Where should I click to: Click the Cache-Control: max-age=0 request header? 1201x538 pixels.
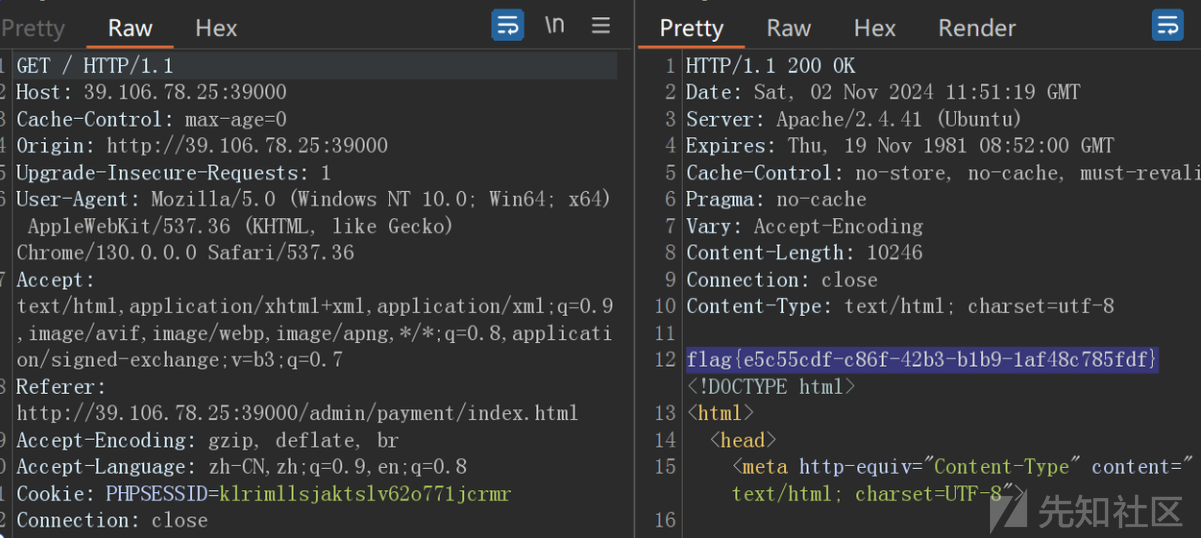[x=151, y=119]
